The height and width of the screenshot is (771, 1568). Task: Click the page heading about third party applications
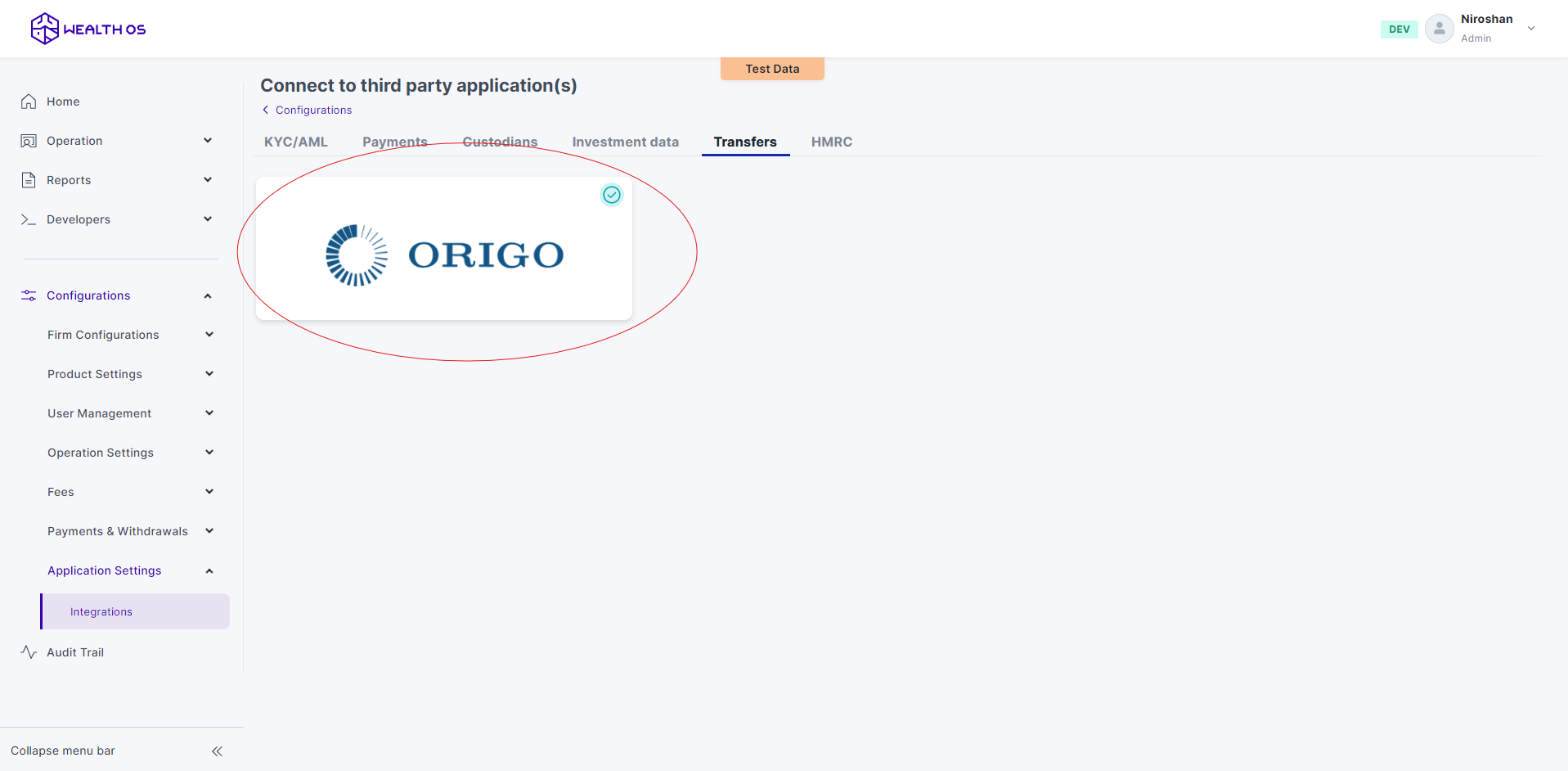419,85
